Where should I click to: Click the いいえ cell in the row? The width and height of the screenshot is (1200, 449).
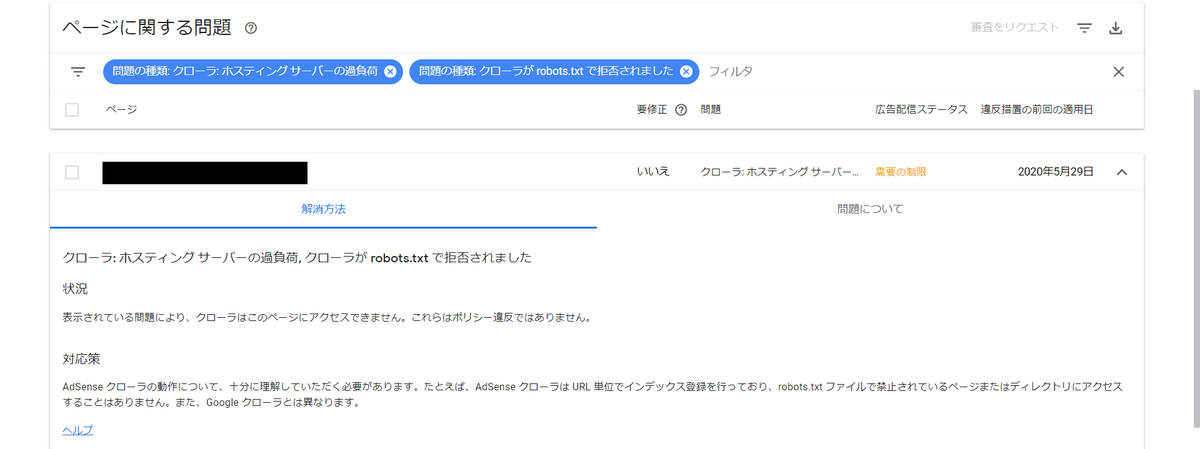click(652, 172)
